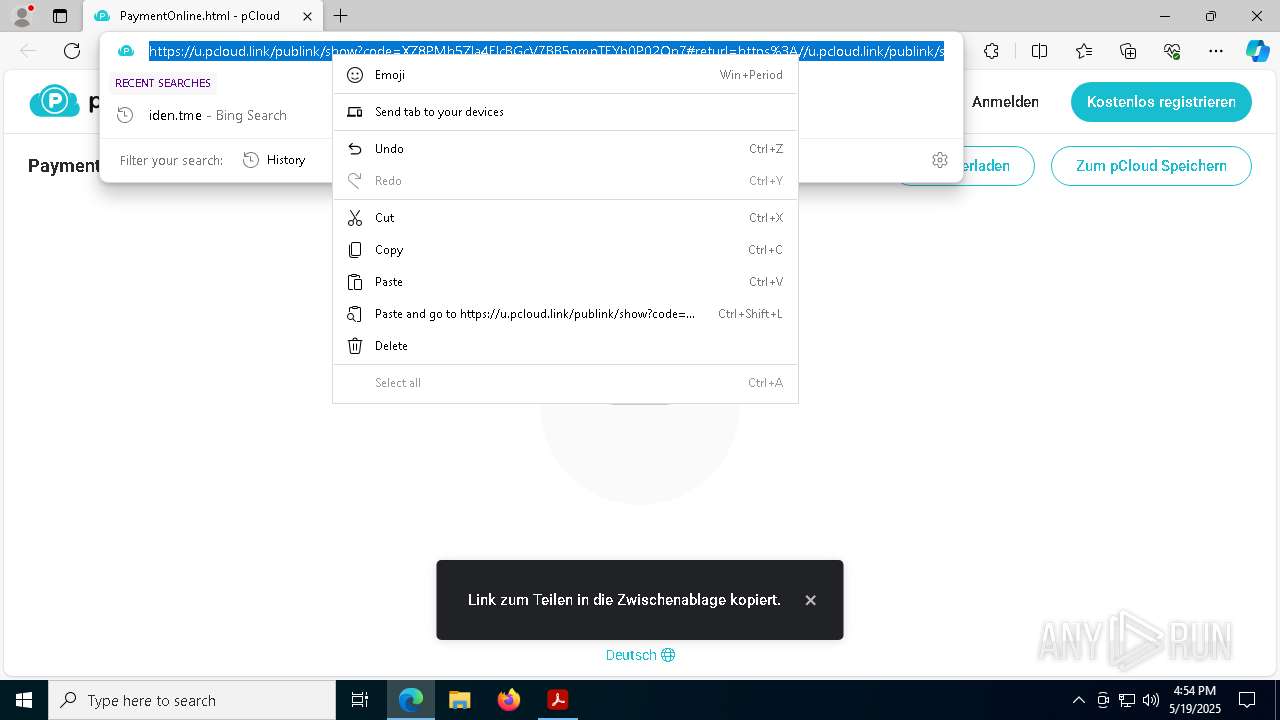Close the PaymentOnline.html tab

[x=308, y=16]
